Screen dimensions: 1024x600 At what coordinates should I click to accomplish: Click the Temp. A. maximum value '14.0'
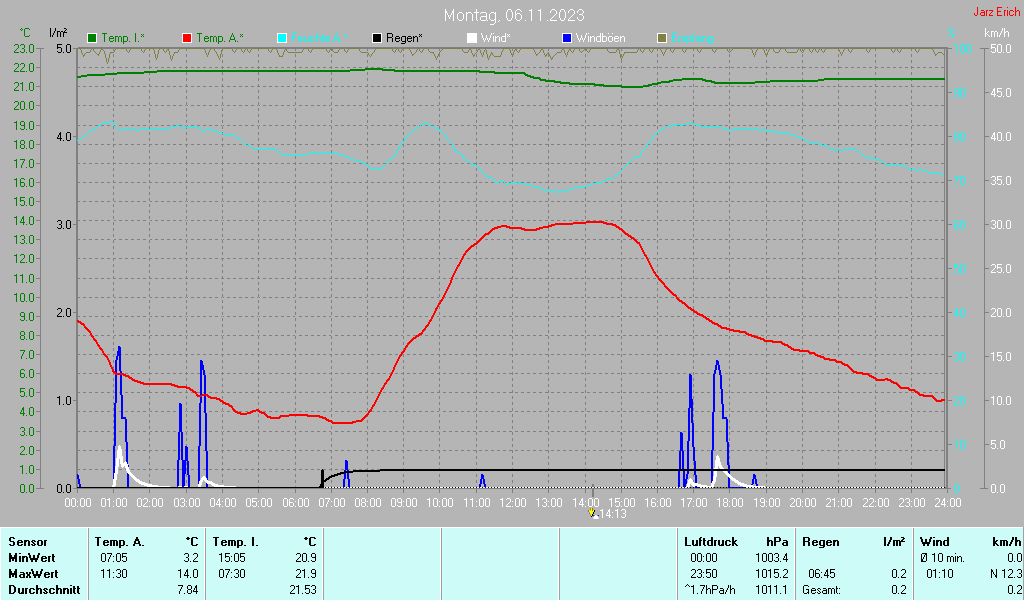[x=188, y=574]
